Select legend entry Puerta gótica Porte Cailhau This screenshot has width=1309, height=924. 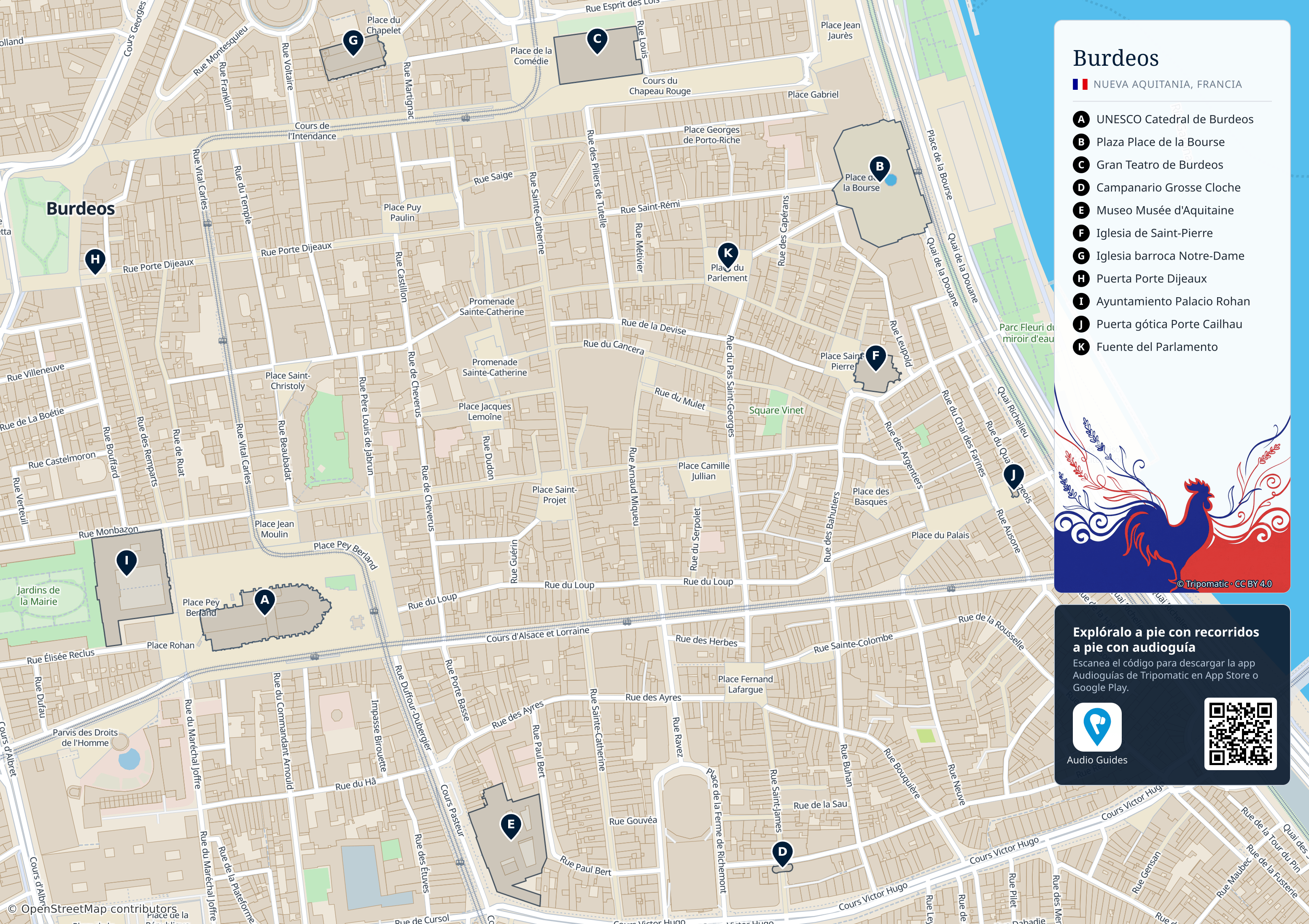coord(1158,324)
